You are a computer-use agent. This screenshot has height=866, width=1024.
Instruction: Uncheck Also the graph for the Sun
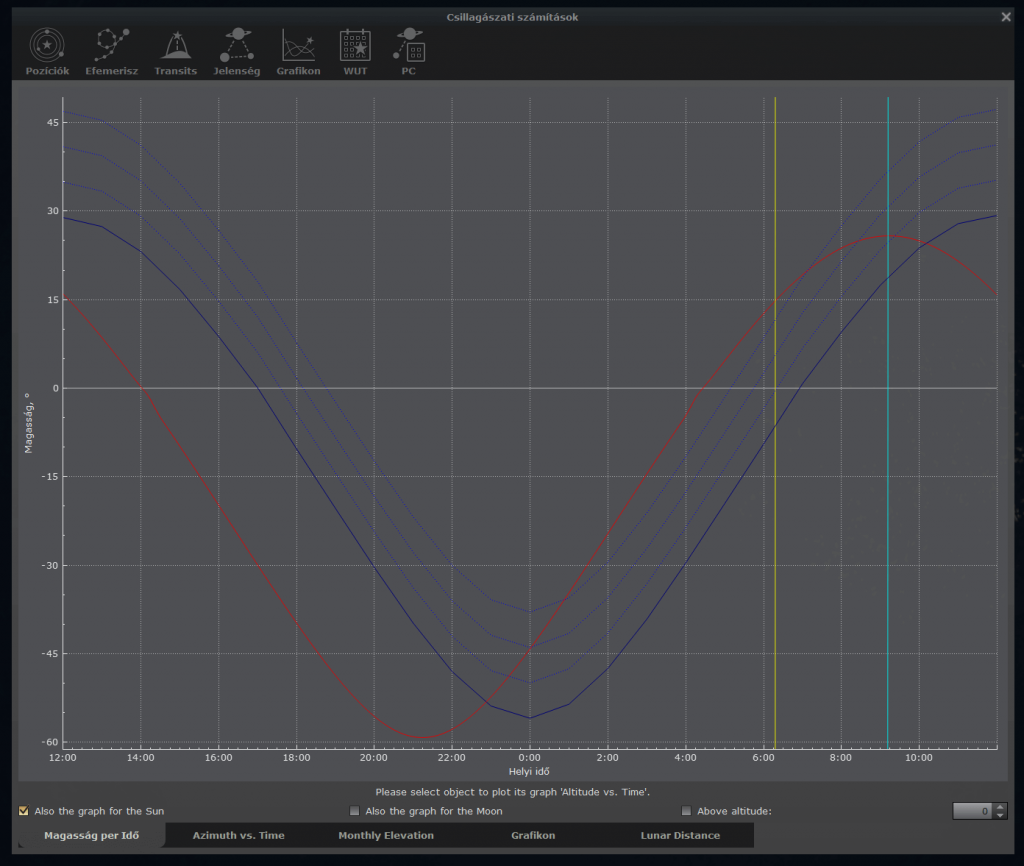(x=24, y=811)
